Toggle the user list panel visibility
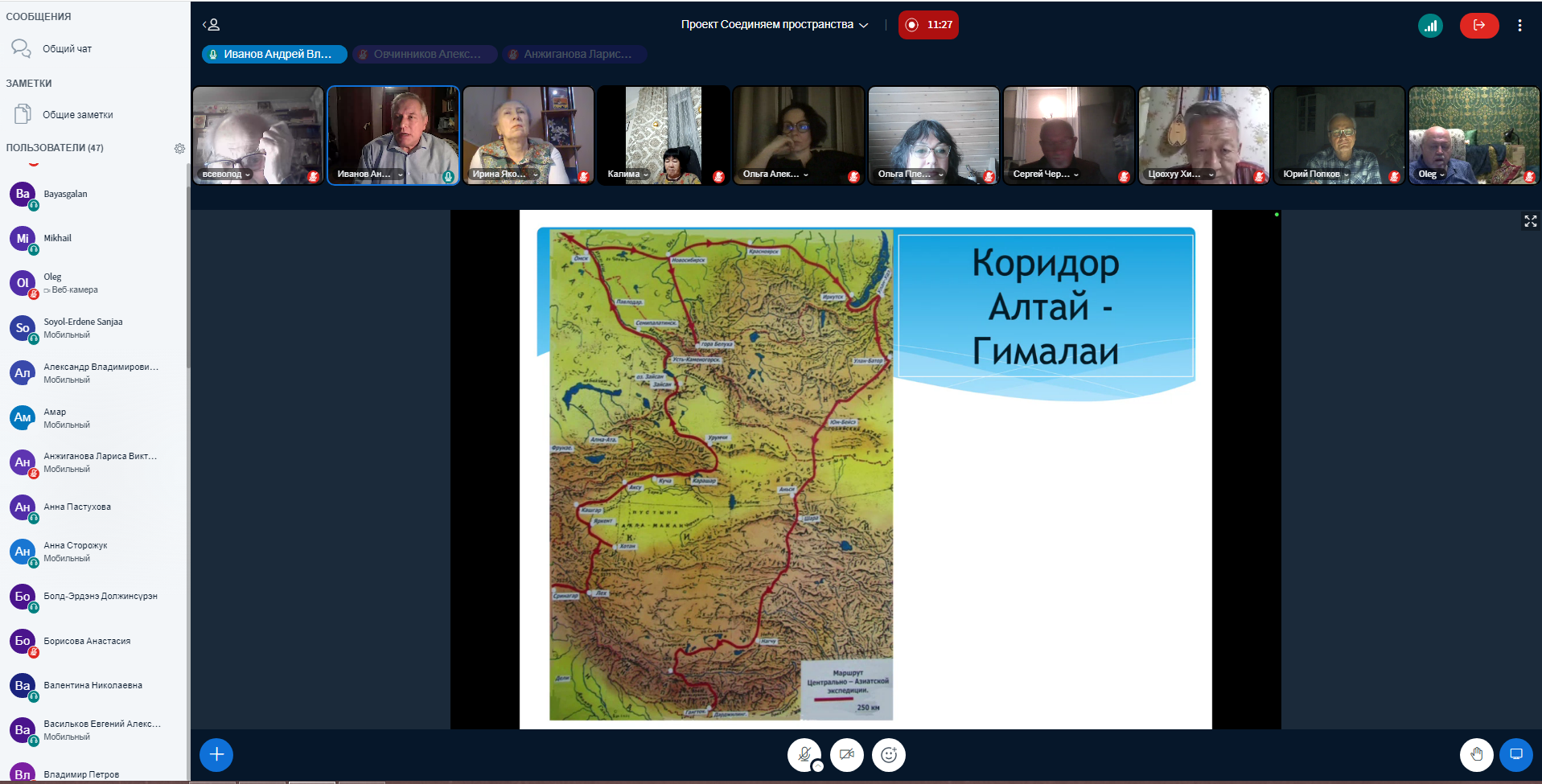Viewport: 1542px width, 784px height. [x=211, y=25]
